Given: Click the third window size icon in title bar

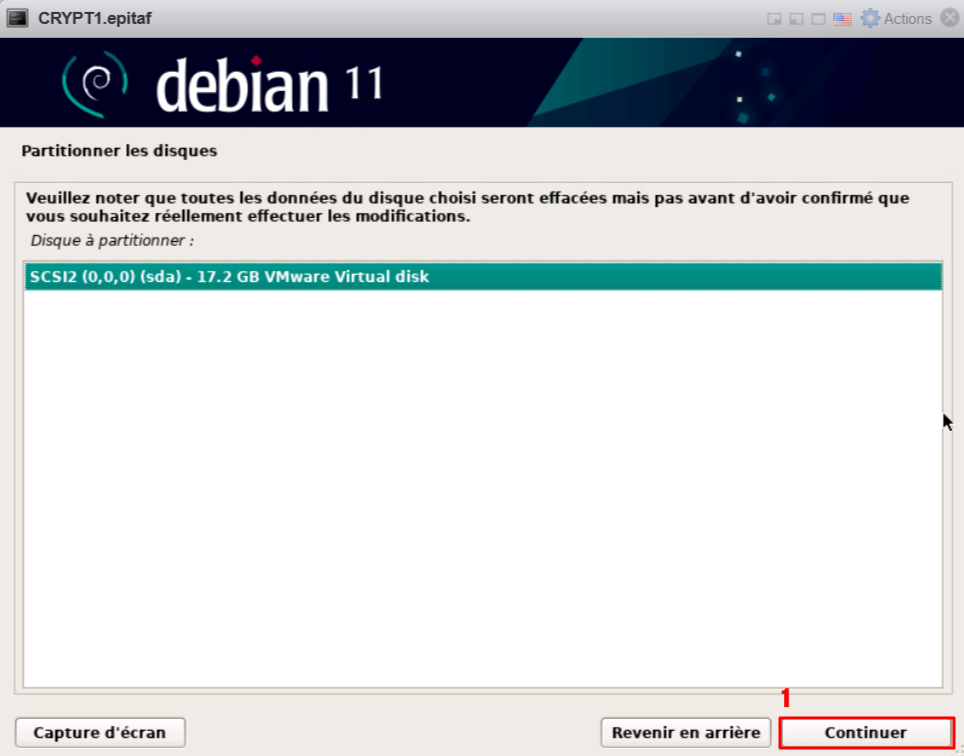Looking at the screenshot, I should pyautogui.click(x=818, y=19).
